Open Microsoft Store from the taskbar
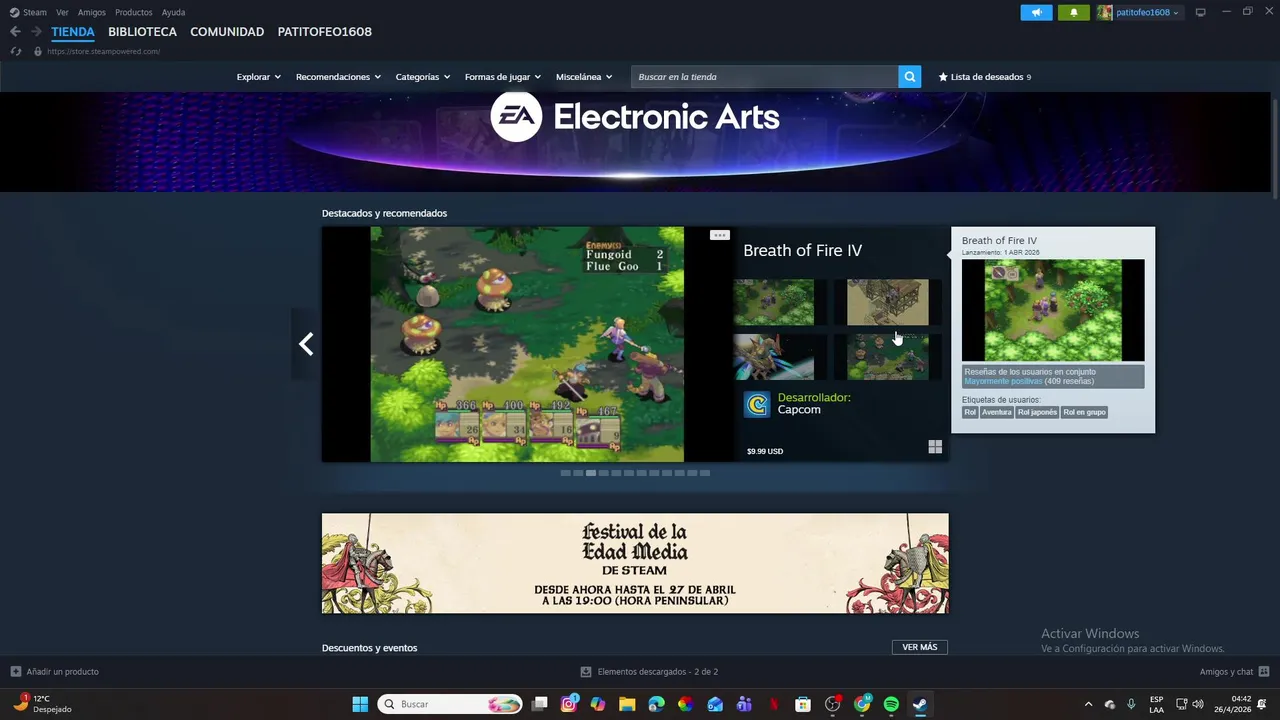1280x720 pixels. (803, 704)
